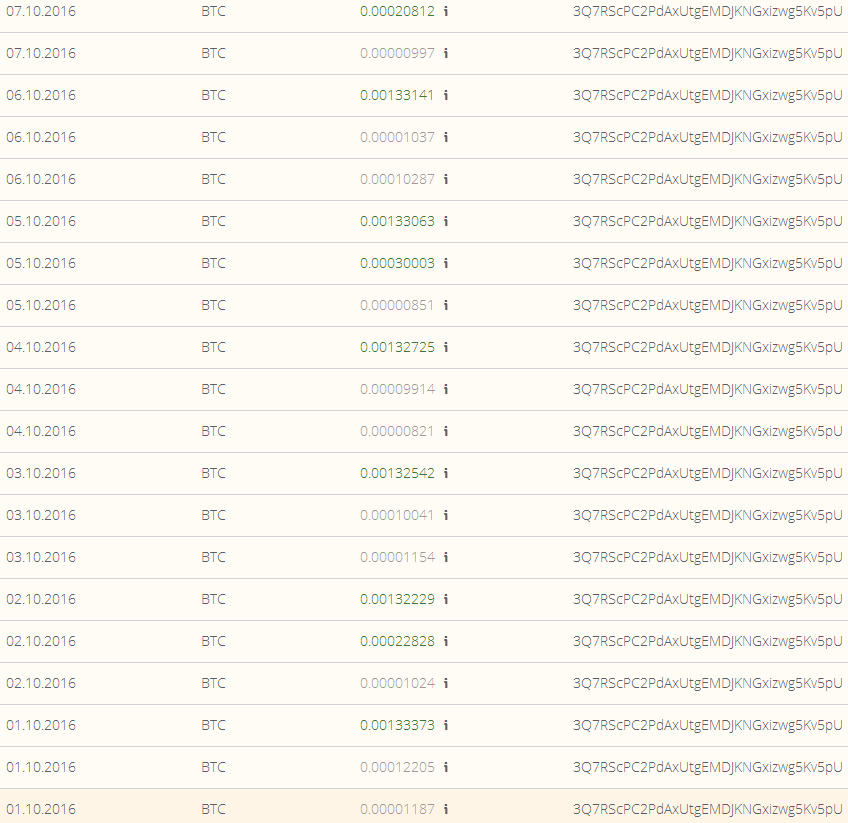View info icon next to 0.00001154

click(x=446, y=557)
